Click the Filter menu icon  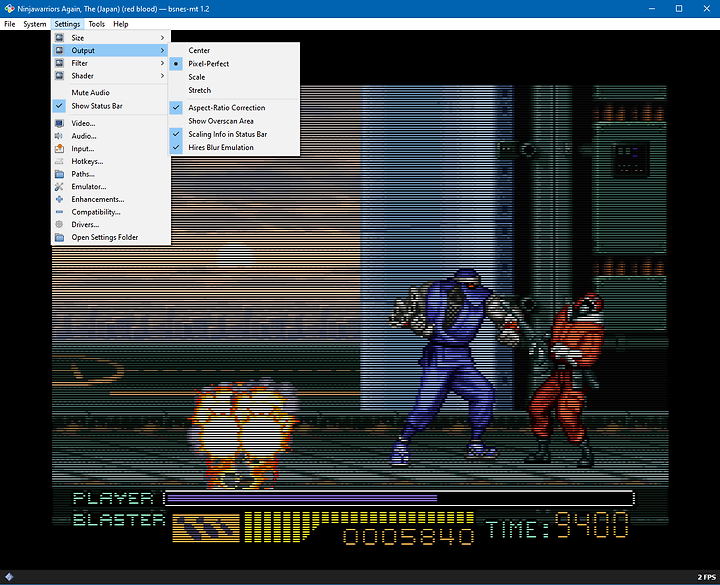pos(59,63)
